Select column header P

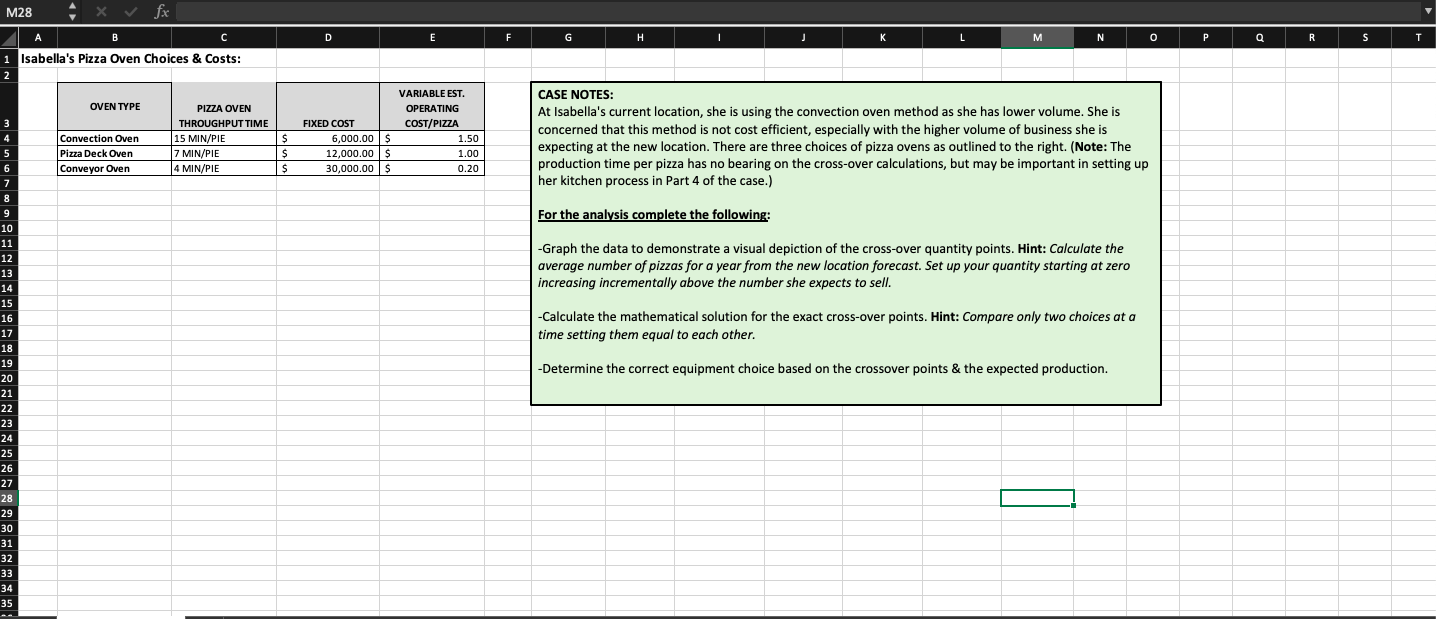(x=1205, y=40)
